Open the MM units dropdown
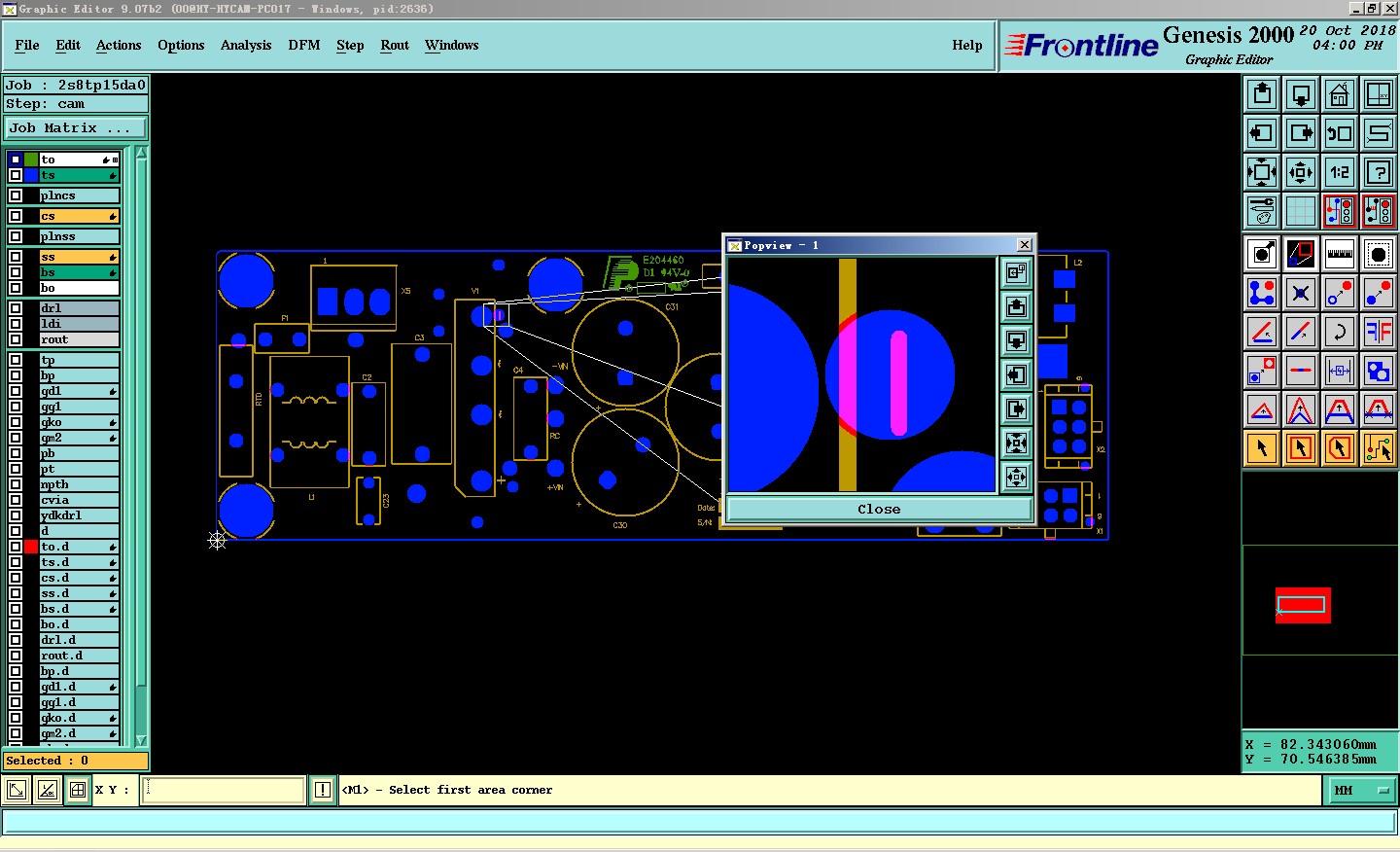The width and height of the screenshot is (1400, 852). pyautogui.click(x=1360, y=790)
